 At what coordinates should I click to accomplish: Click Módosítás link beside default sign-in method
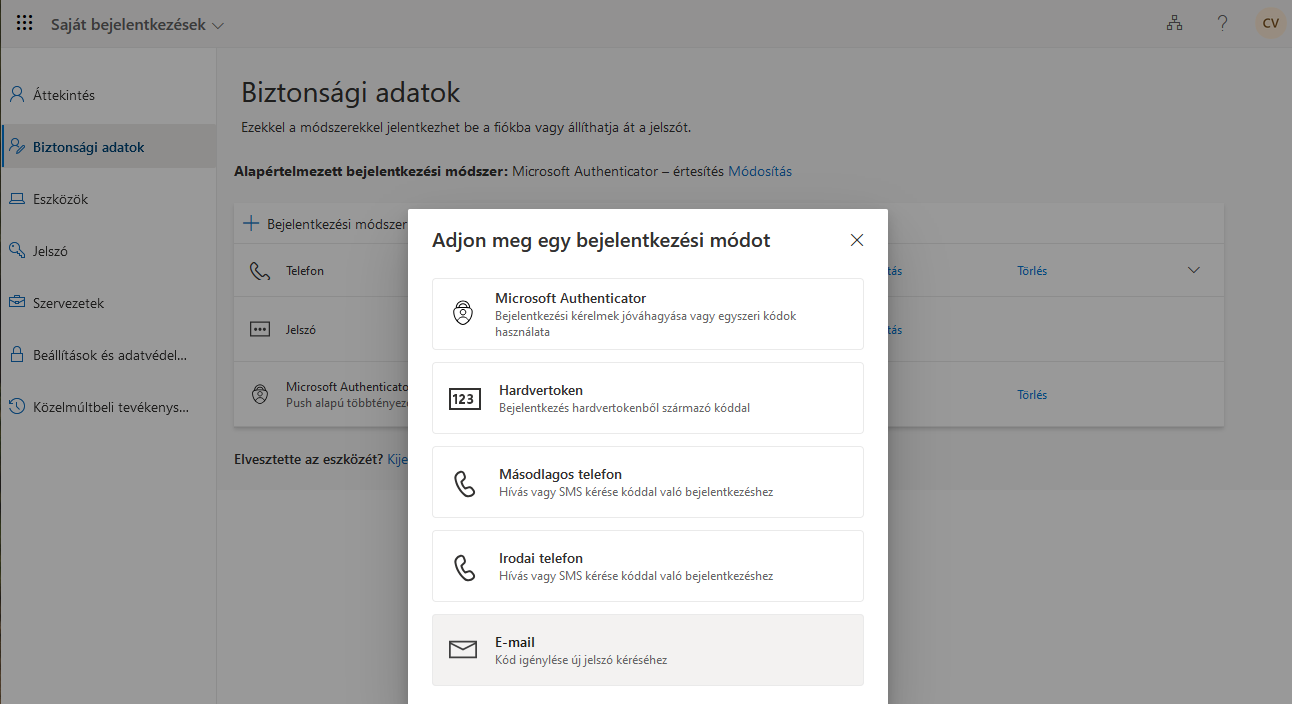[x=760, y=171]
